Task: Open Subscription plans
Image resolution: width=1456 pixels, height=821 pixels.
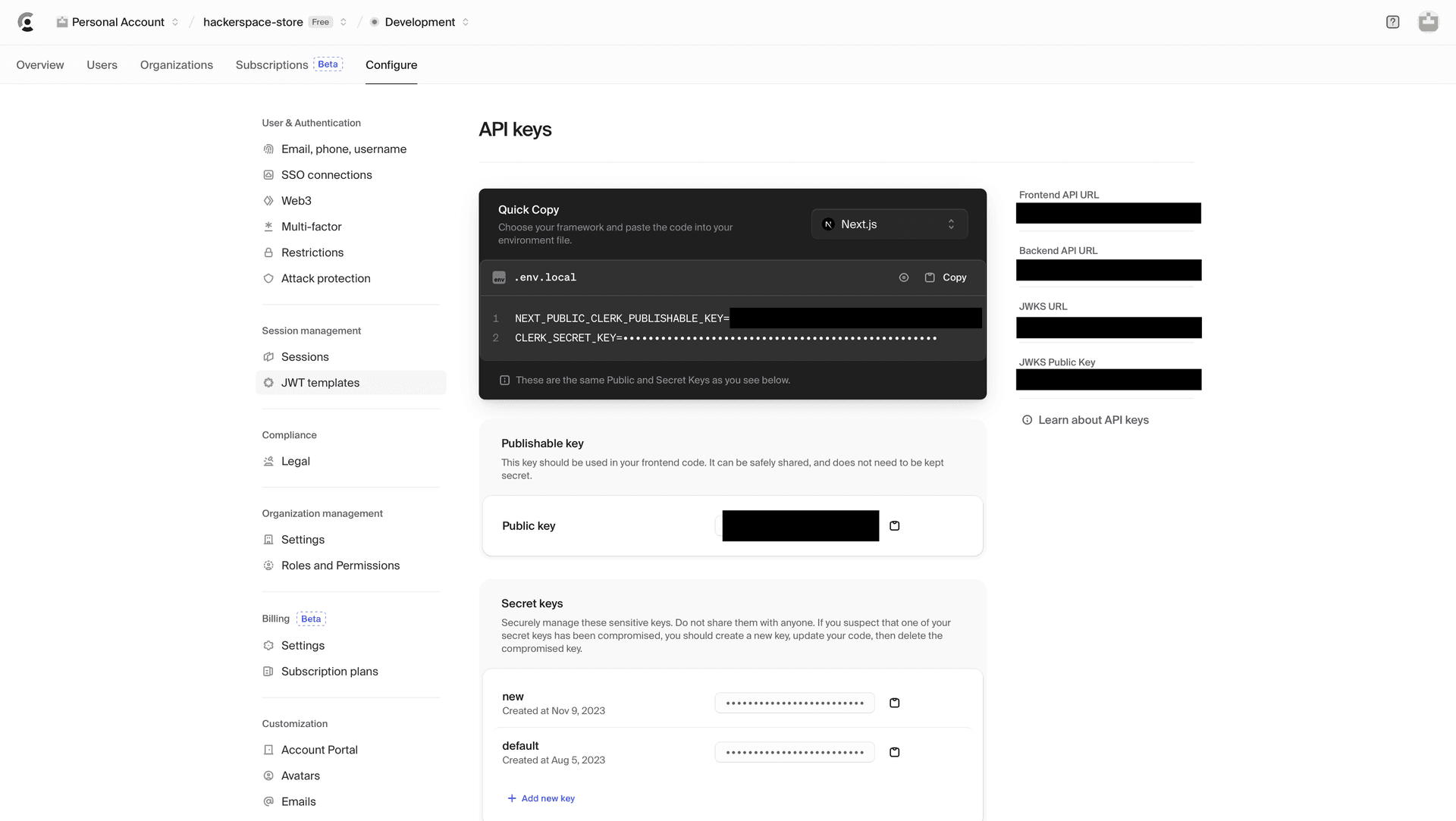Action: [329, 672]
